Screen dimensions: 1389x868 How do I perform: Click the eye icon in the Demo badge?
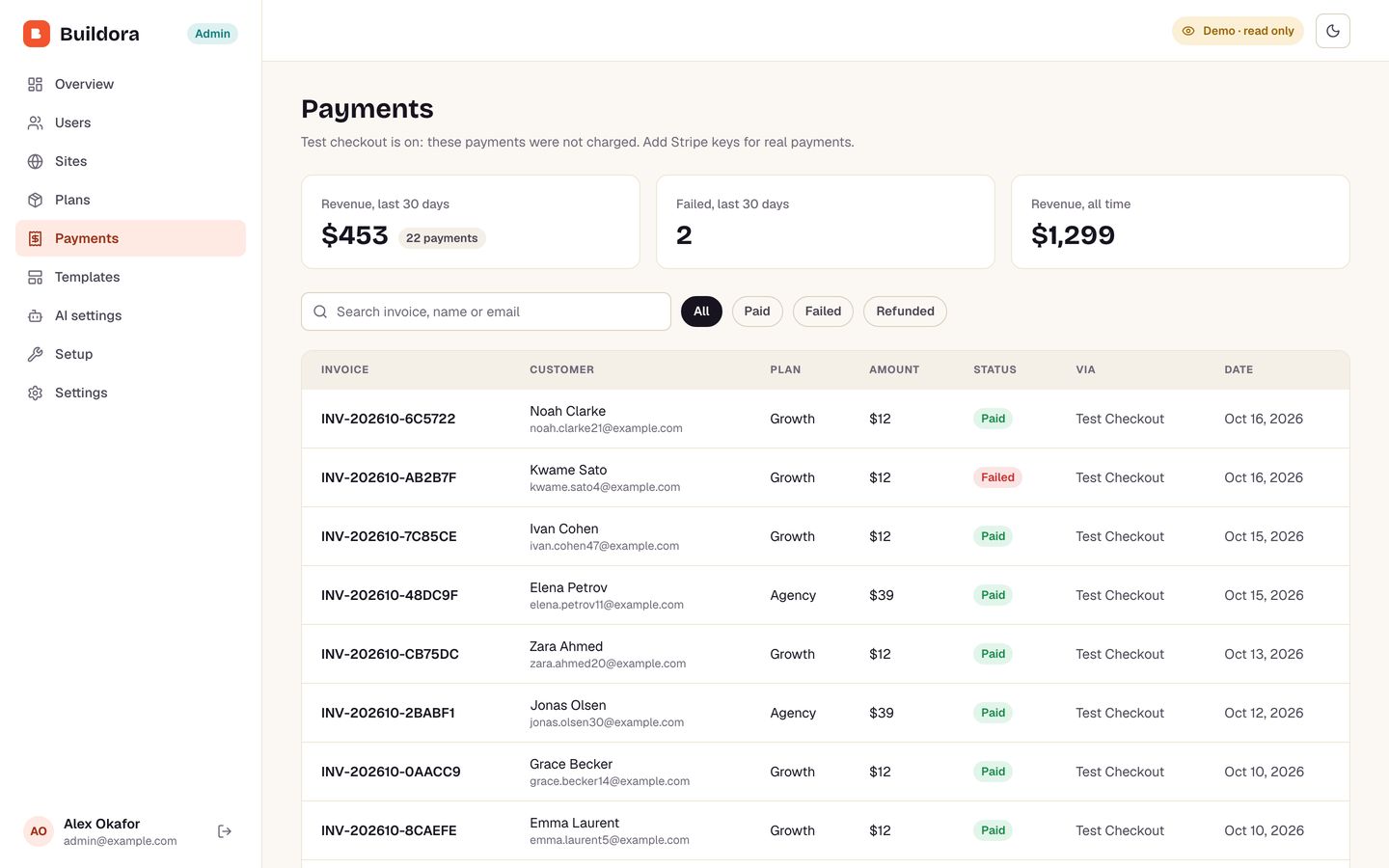coord(1188,31)
